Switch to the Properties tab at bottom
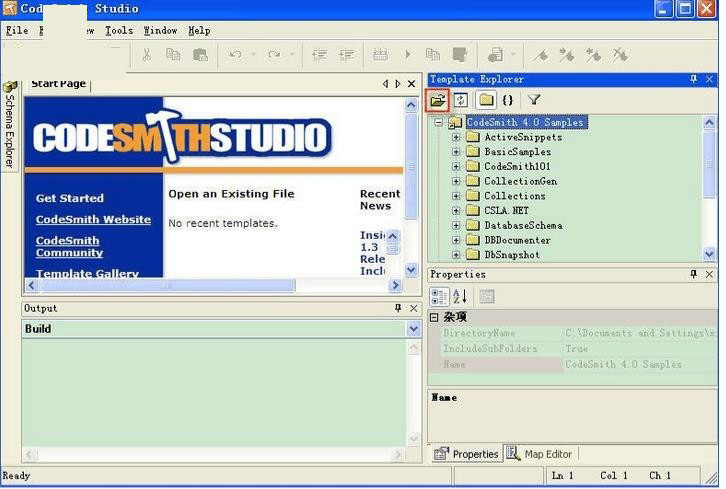Viewport: 726px width, 489px height. tap(467, 454)
